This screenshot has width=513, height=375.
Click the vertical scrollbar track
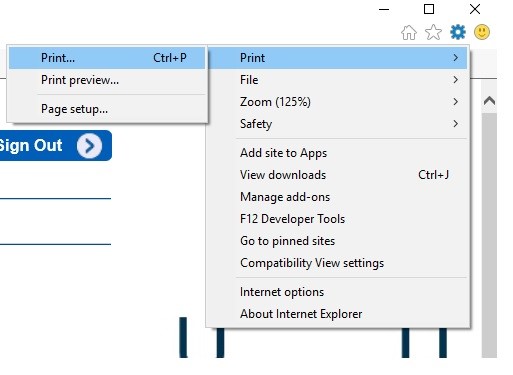click(x=489, y=235)
